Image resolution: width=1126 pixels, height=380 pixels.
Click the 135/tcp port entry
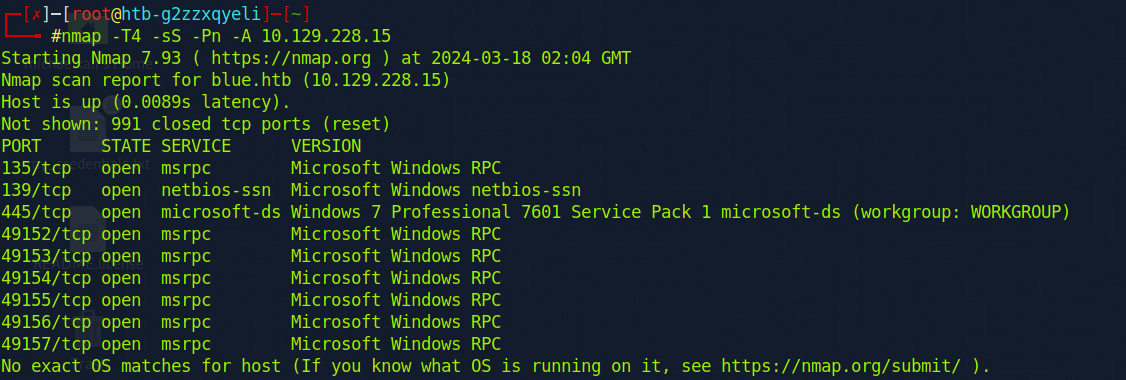36,168
